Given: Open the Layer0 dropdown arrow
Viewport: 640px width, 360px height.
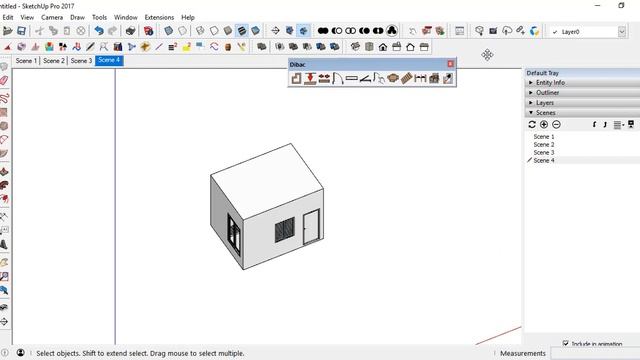Looking at the screenshot, I should coord(622,31).
